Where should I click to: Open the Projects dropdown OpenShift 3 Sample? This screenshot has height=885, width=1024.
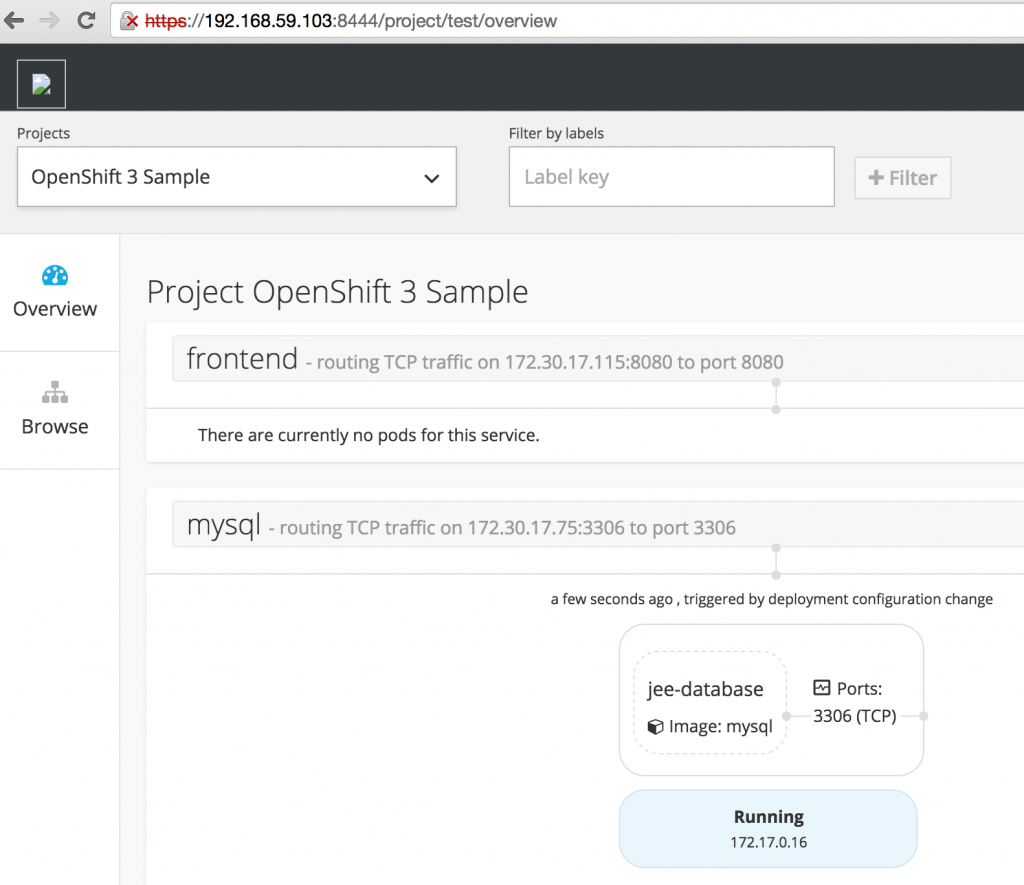(x=236, y=177)
